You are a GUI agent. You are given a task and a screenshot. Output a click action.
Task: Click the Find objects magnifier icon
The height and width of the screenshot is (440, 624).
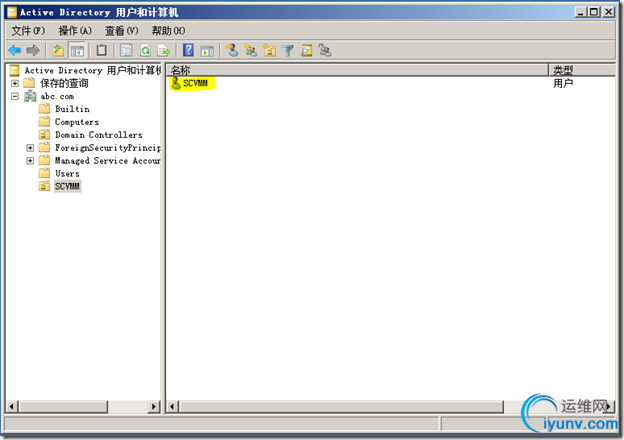(306, 51)
